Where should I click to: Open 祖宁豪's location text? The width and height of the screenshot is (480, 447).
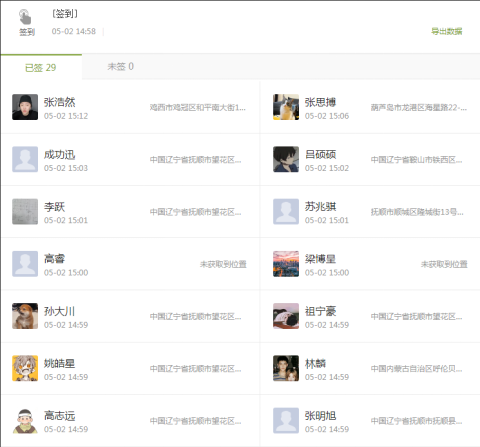416,316
